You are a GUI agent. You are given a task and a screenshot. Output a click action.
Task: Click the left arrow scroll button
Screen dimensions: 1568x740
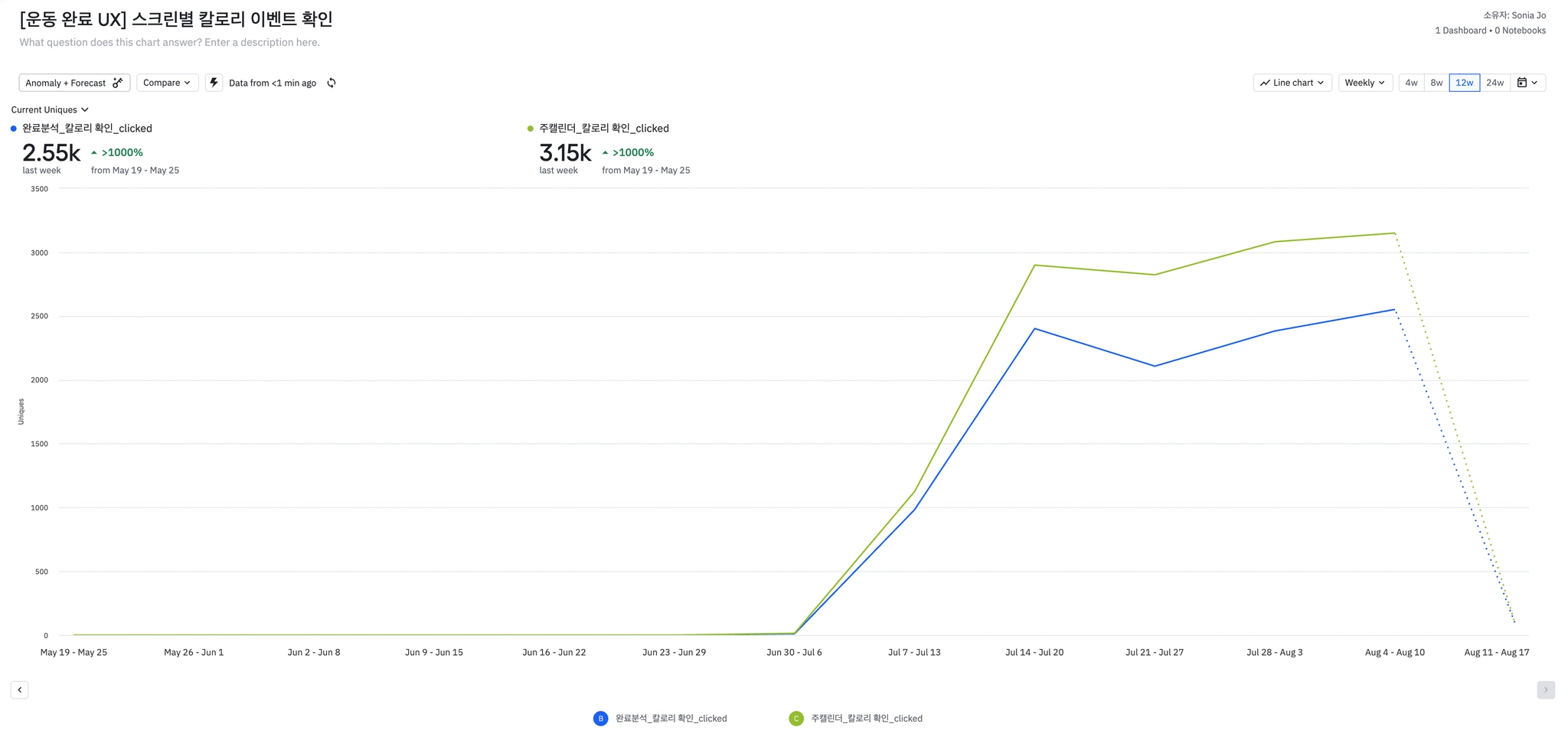(20, 689)
